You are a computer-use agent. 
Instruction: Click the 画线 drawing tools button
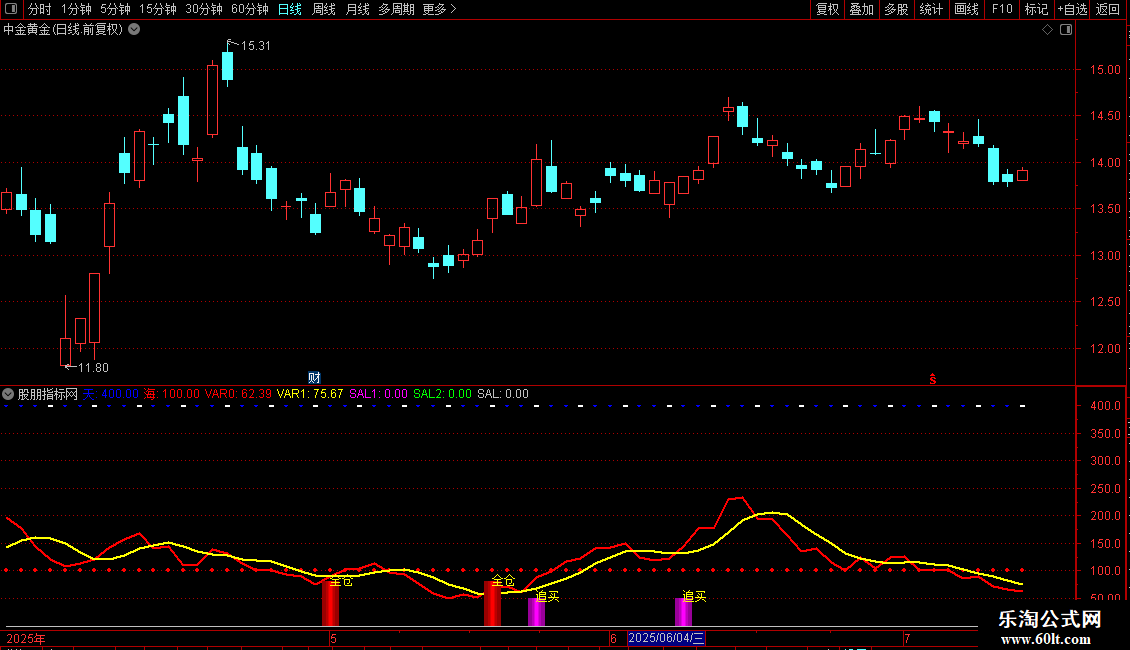[966, 9]
